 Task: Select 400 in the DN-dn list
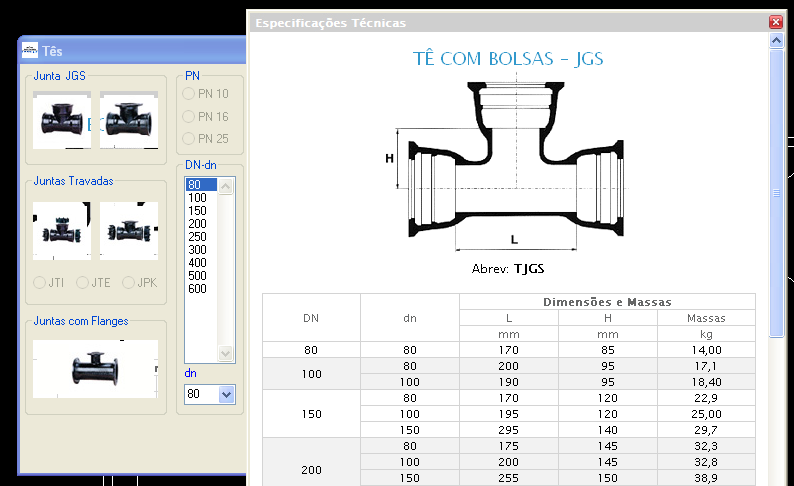point(202,263)
